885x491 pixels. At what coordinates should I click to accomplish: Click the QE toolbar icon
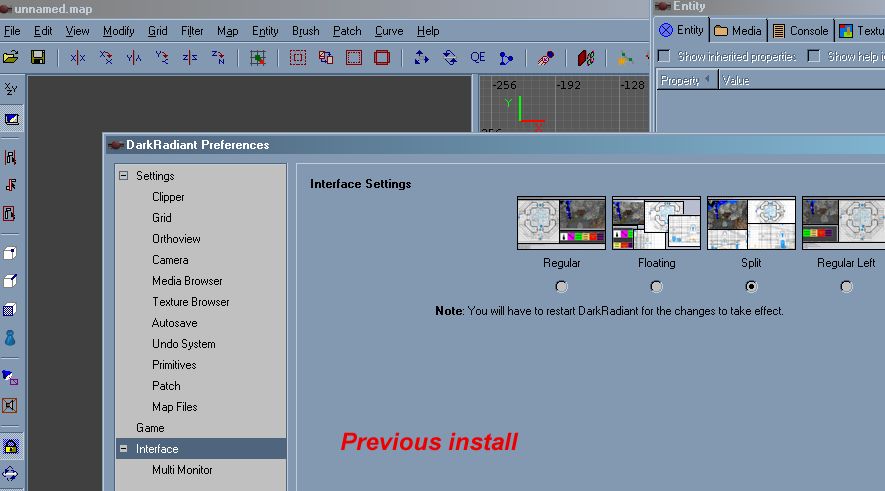(478, 58)
